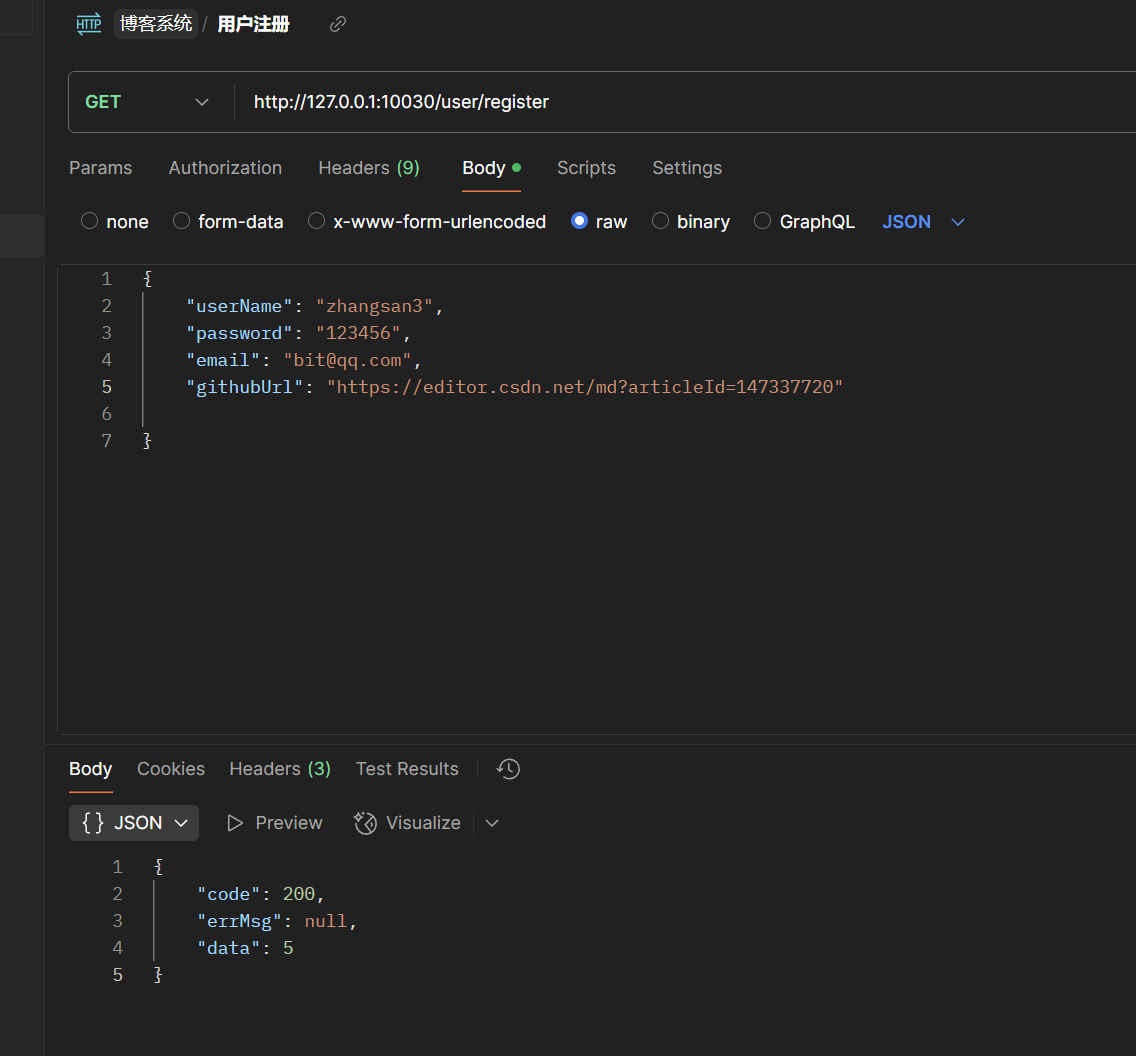Switch to response Body tab
Screen dimensions: 1136x1056
point(91,769)
